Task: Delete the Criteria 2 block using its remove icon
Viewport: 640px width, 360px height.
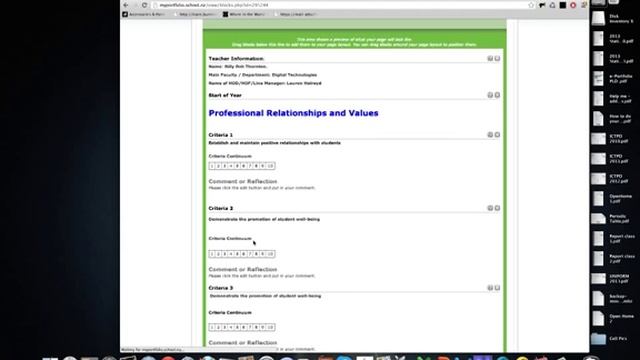Action: pyautogui.click(x=497, y=208)
